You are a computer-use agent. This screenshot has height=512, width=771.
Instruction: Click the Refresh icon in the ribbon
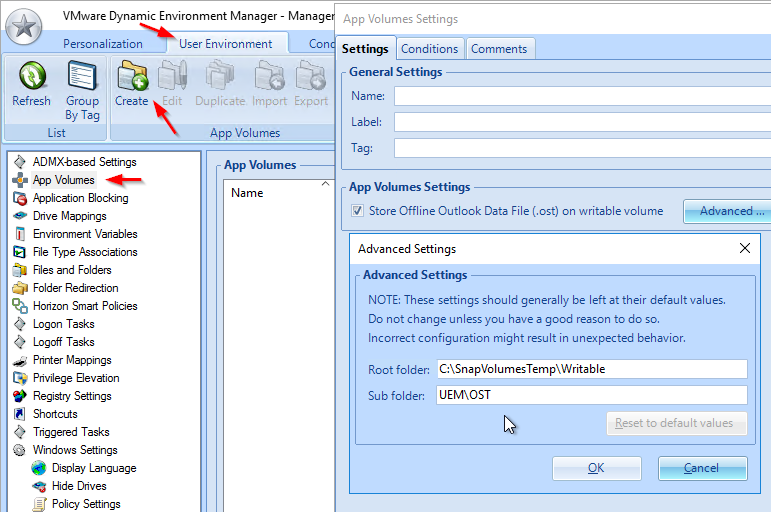[x=32, y=76]
